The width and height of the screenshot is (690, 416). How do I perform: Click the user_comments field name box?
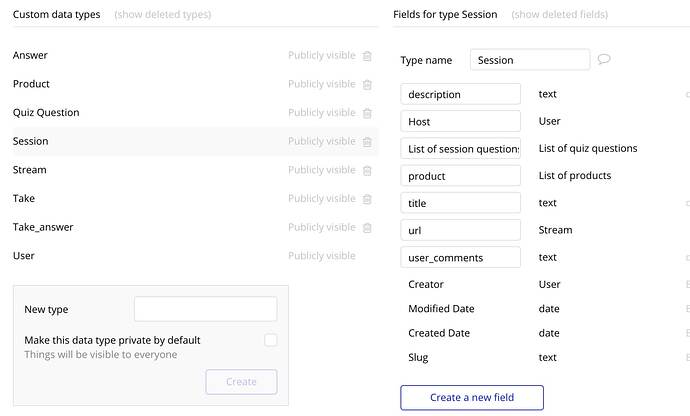[x=460, y=257]
